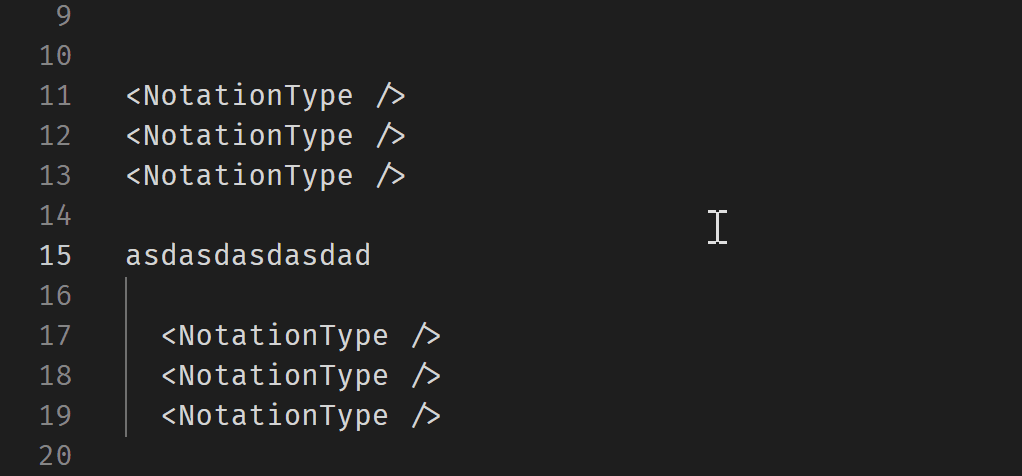Place cursor in the asdasdasdasdad text
Screen dimensions: 1022x476
click(x=248, y=256)
